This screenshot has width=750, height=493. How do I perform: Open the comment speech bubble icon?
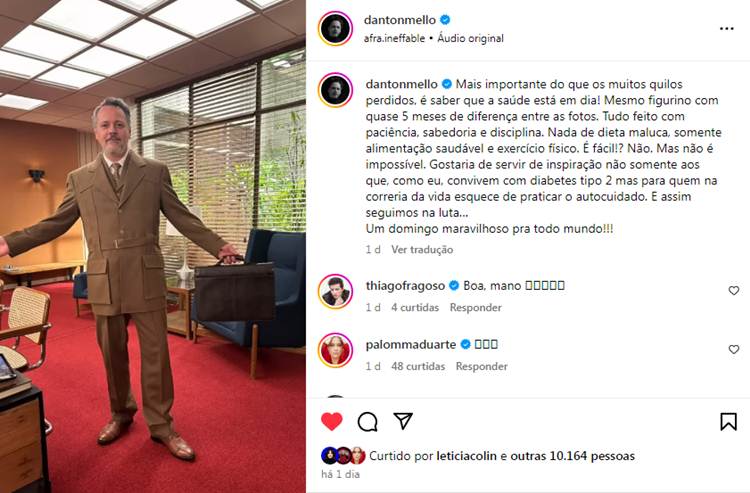click(367, 422)
